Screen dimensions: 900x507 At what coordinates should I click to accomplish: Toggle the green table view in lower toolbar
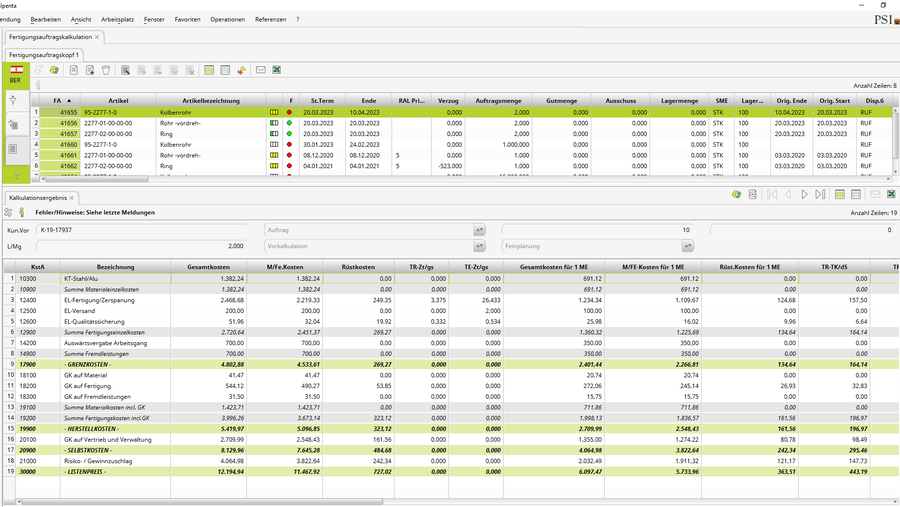tap(840, 194)
